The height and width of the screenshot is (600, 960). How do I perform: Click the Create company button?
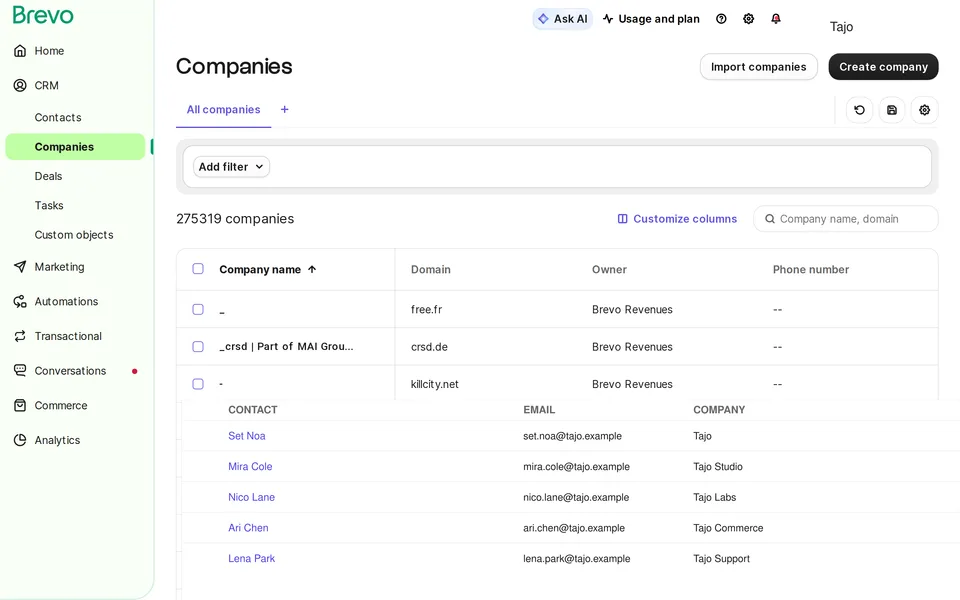(883, 67)
